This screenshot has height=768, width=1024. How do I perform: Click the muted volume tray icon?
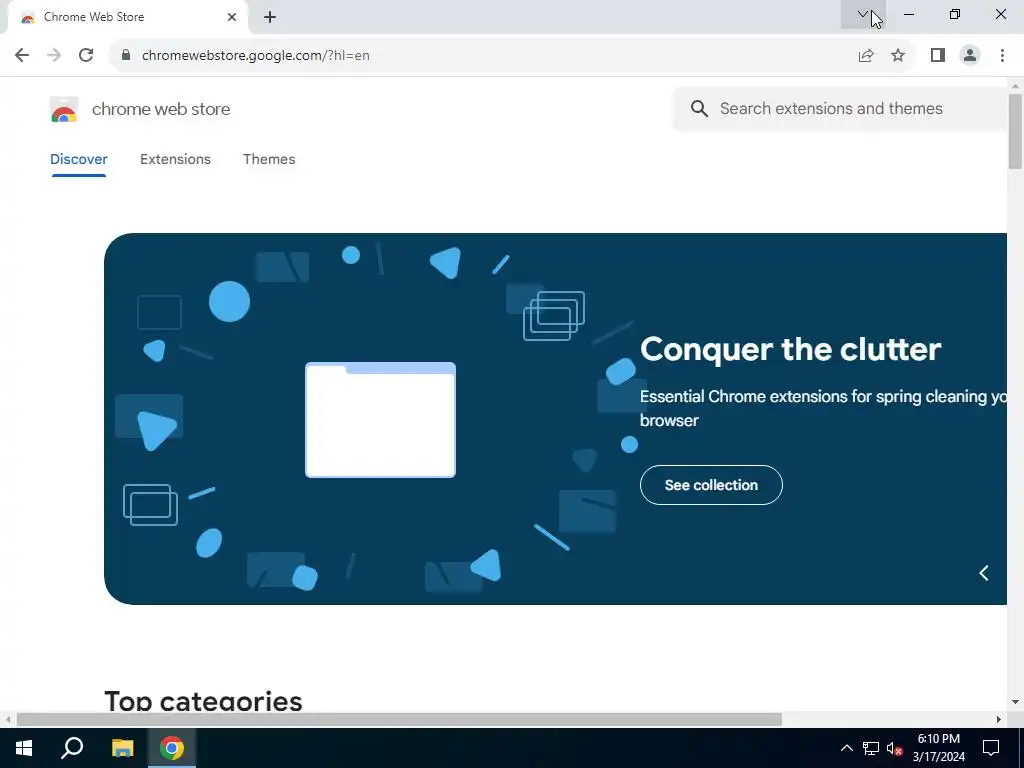[894, 748]
